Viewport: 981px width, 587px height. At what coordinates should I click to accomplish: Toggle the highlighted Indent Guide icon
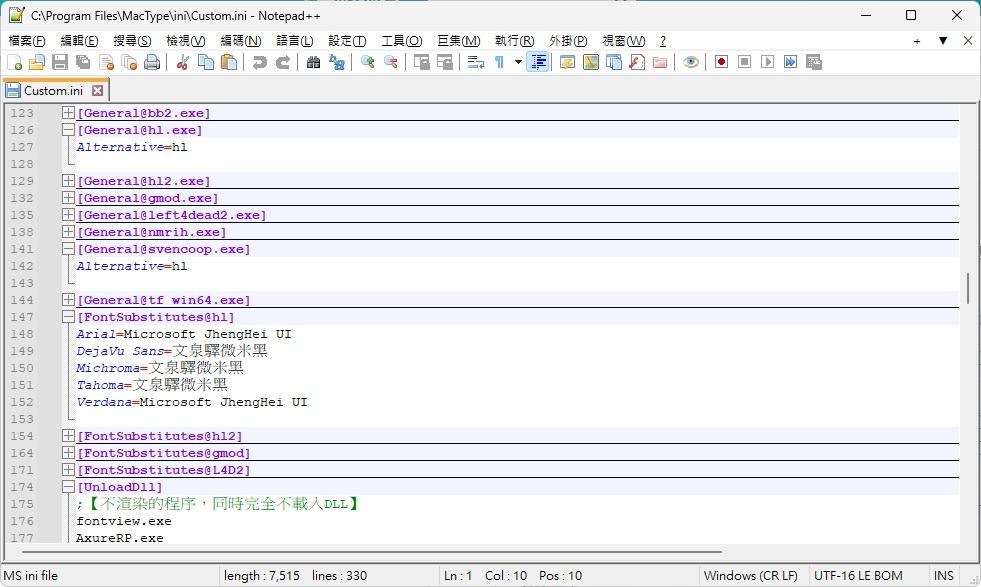[x=537, y=62]
